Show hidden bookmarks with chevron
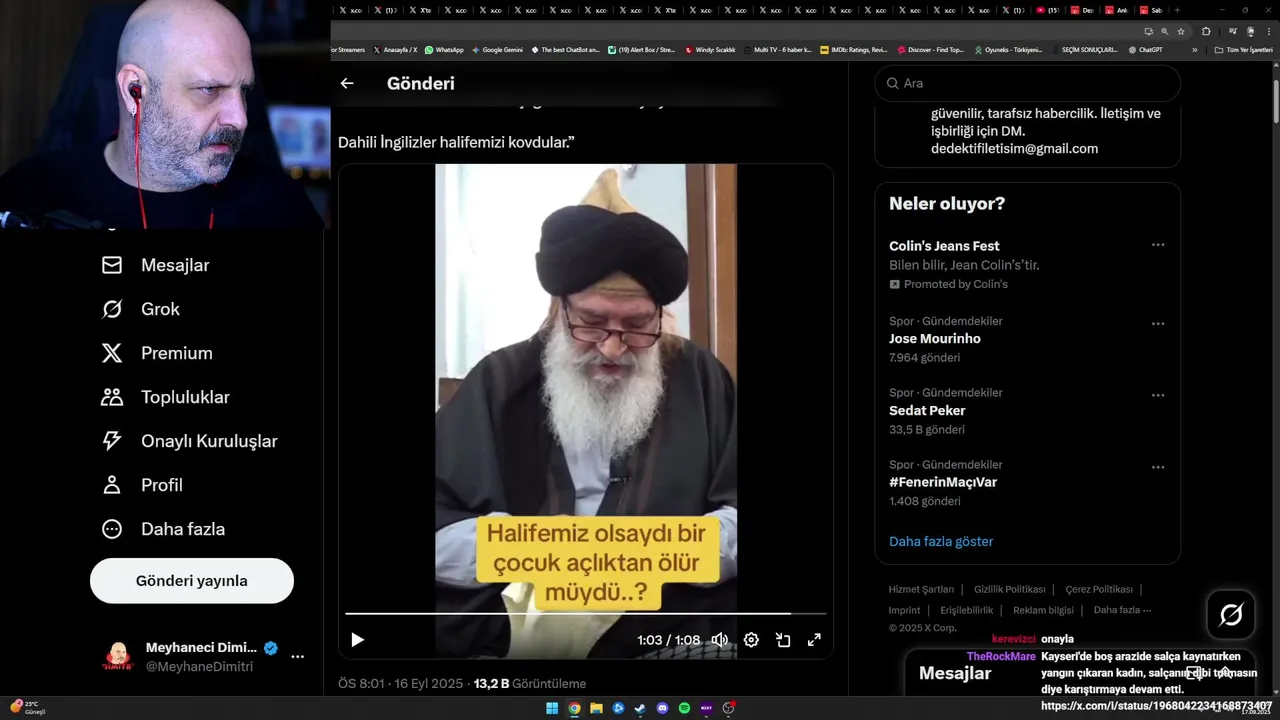Viewport: 1280px width, 720px height. pos(1194,50)
